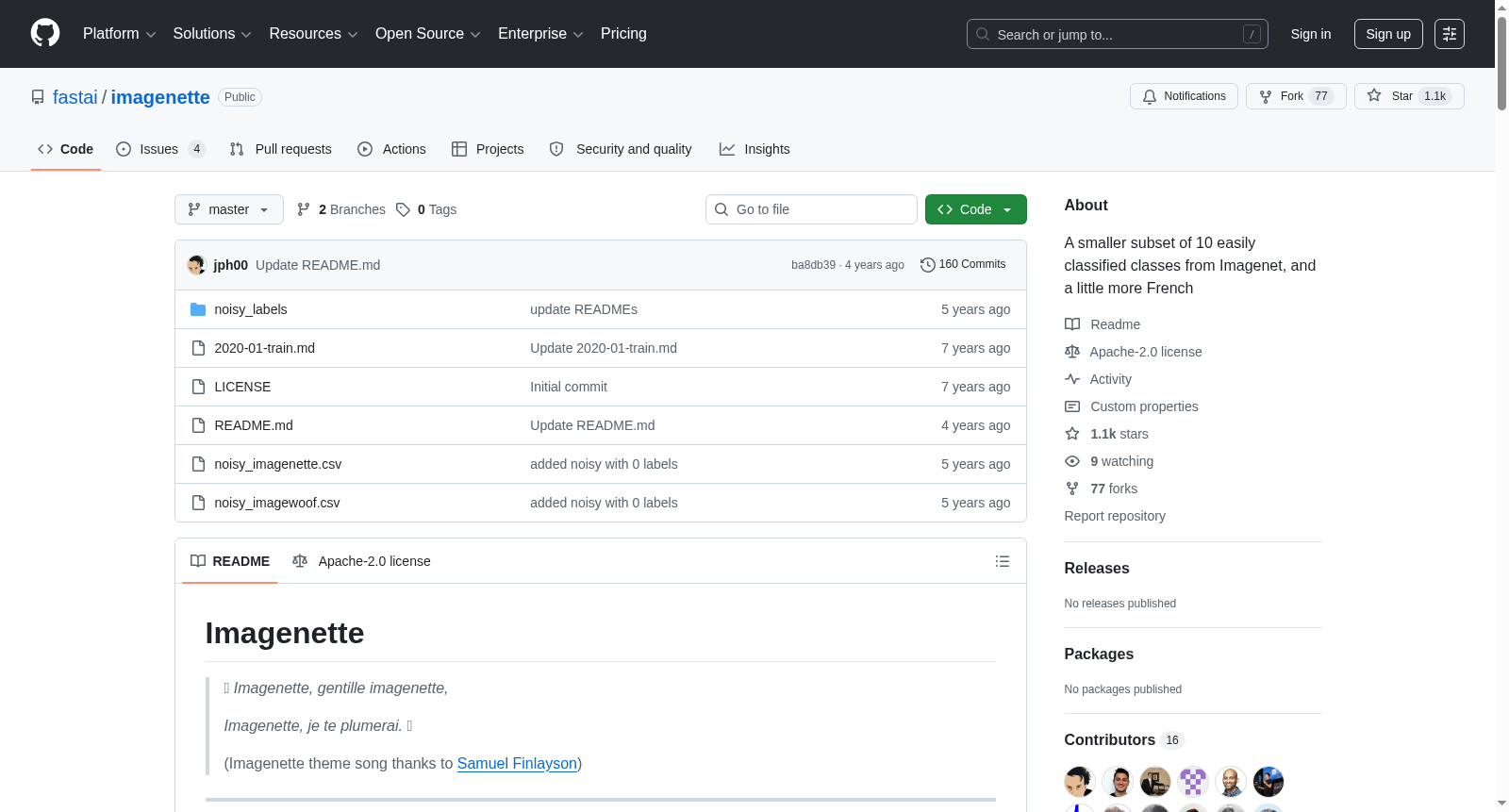This screenshot has height=812, width=1509.
Task: Open the Pull requests tab
Action: 281,149
